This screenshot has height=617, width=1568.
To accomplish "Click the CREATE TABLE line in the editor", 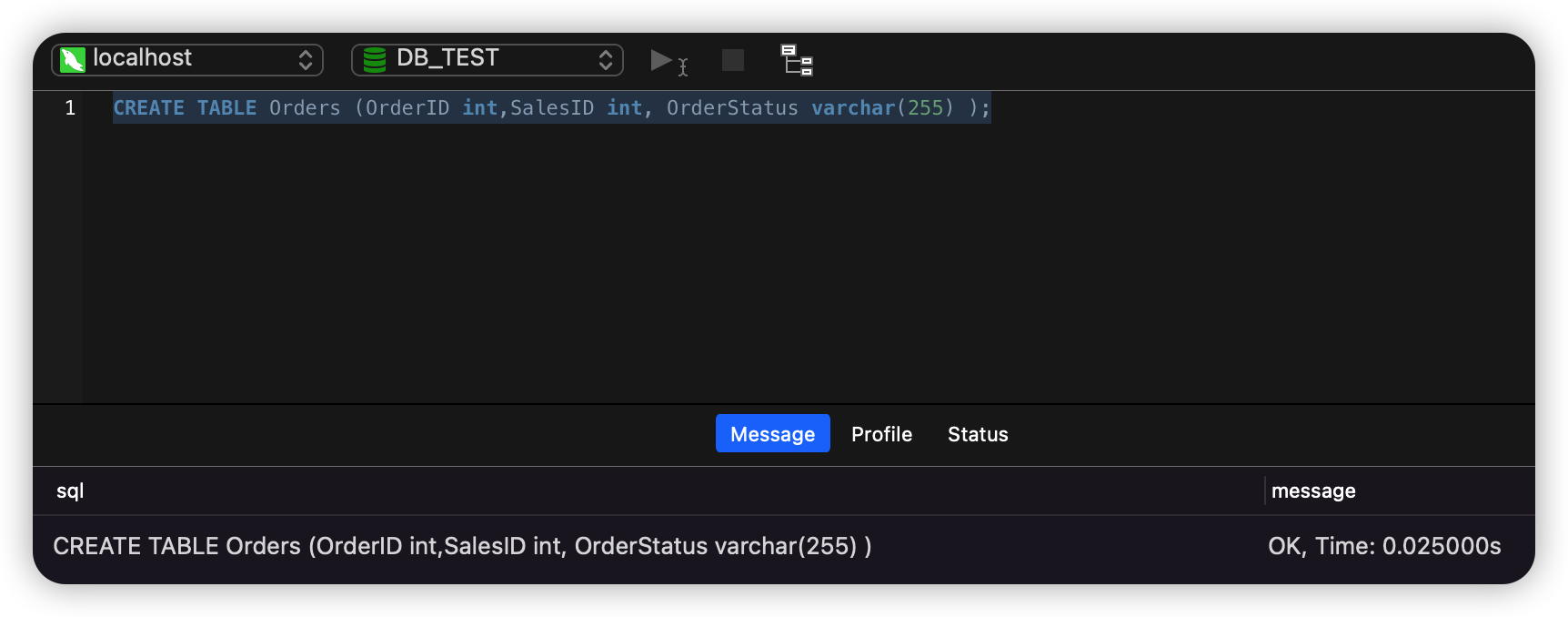I will (552, 107).
